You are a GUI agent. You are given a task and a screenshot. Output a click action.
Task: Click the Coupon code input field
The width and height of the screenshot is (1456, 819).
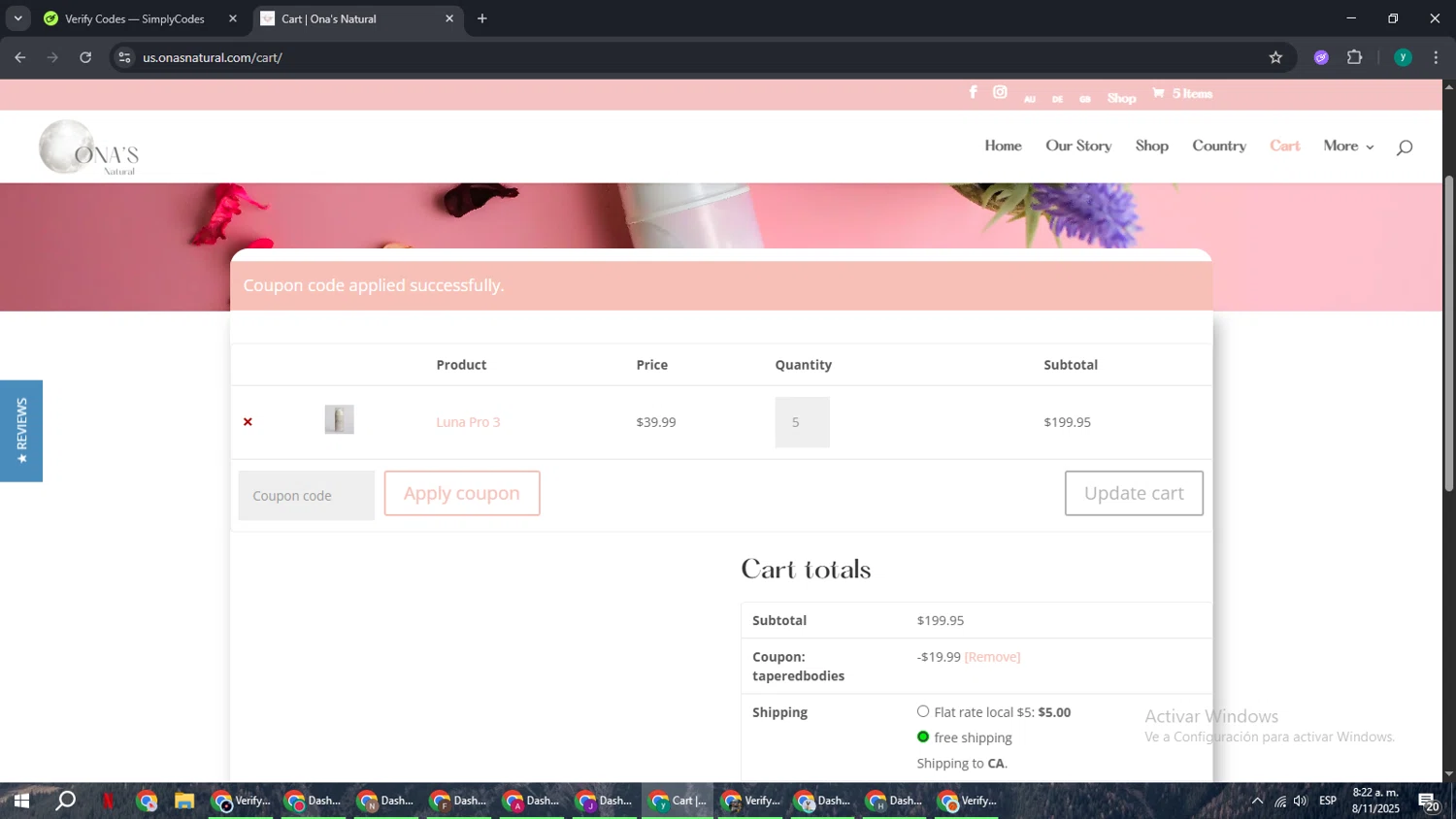(x=306, y=496)
